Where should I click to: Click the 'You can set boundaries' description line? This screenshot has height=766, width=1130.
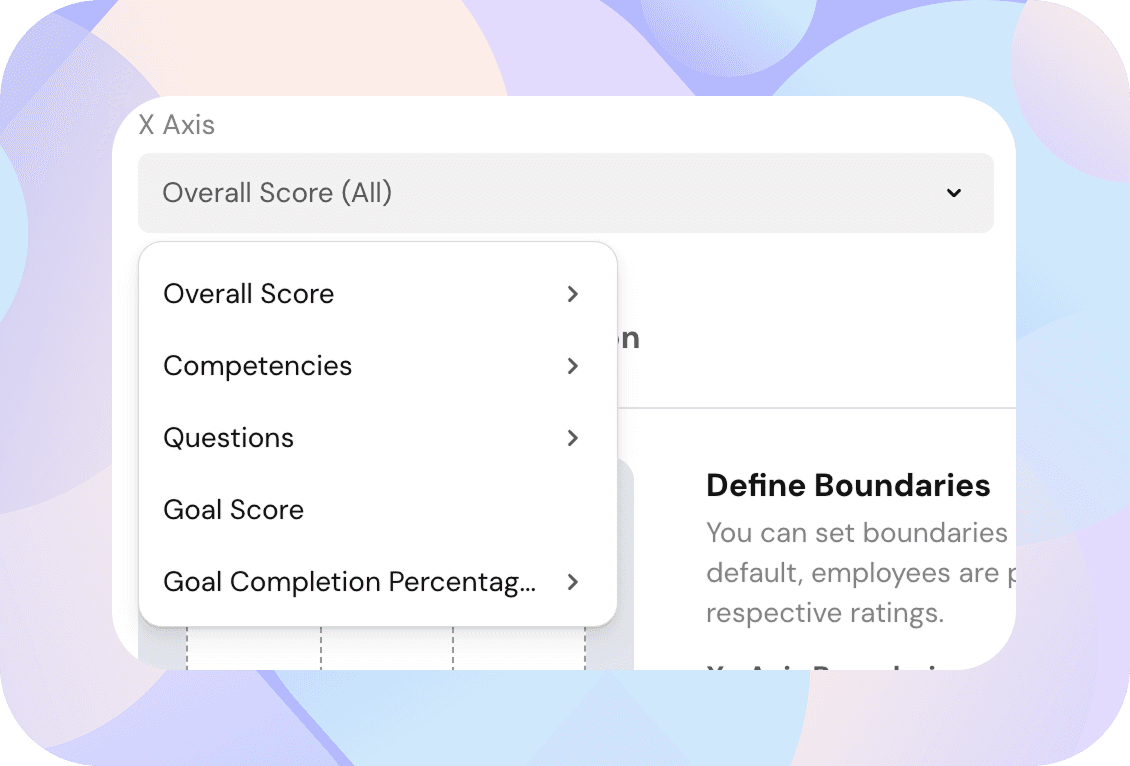point(856,533)
